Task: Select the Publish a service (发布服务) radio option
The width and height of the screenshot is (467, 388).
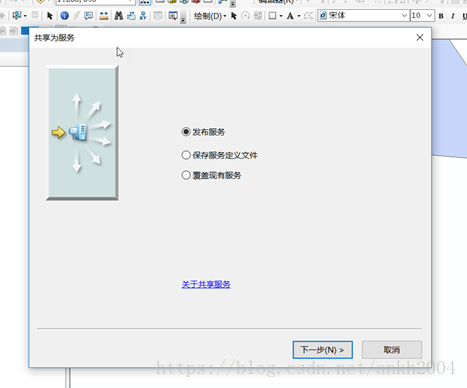Action: pyautogui.click(x=203, y=132)
